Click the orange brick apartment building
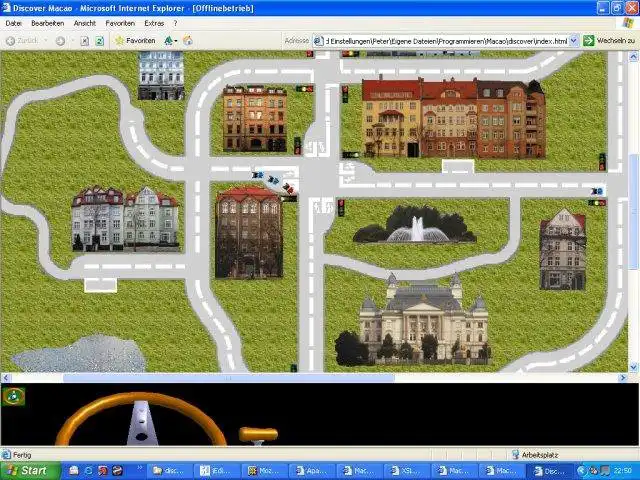This screenshot has height=480, width=640. coord(255,119)
